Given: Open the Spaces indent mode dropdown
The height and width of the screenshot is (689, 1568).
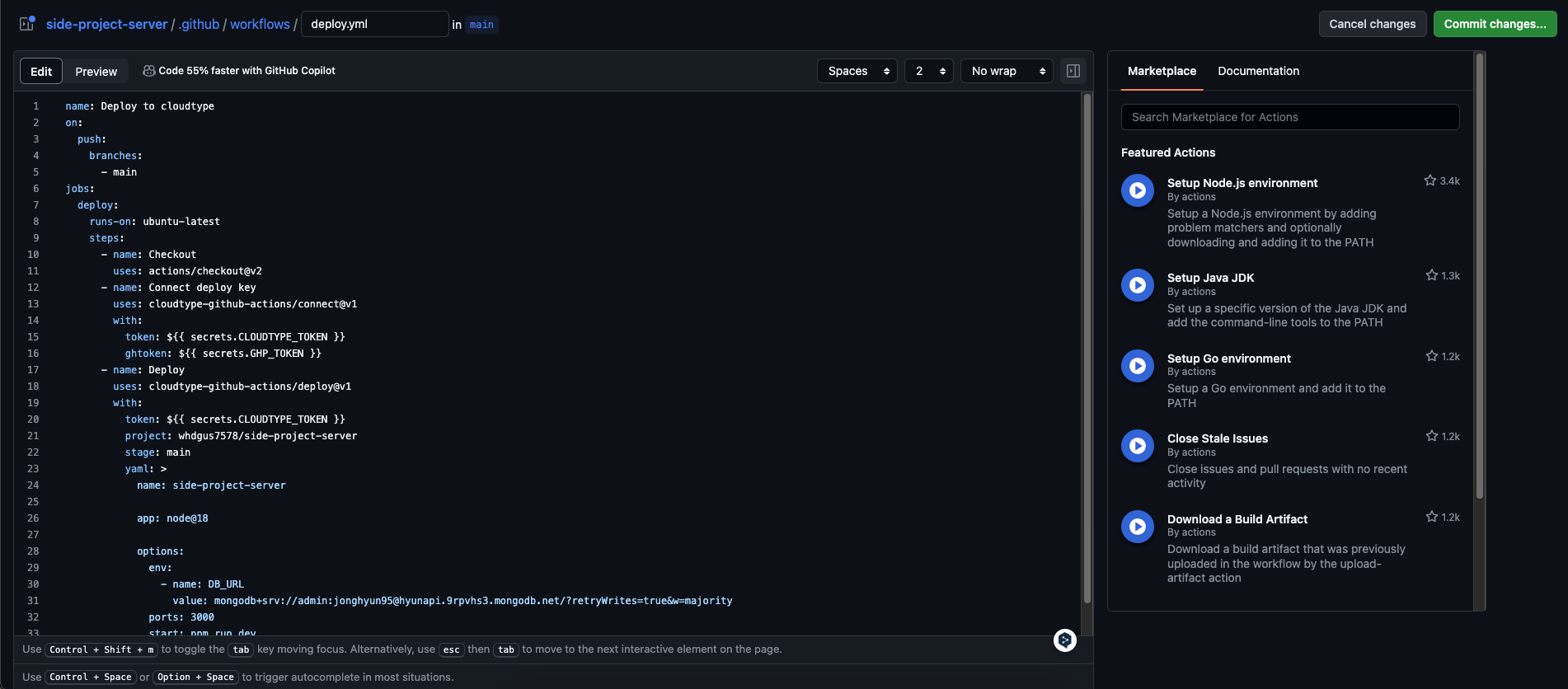Looking at the screenshot, I should click(857, 71).
